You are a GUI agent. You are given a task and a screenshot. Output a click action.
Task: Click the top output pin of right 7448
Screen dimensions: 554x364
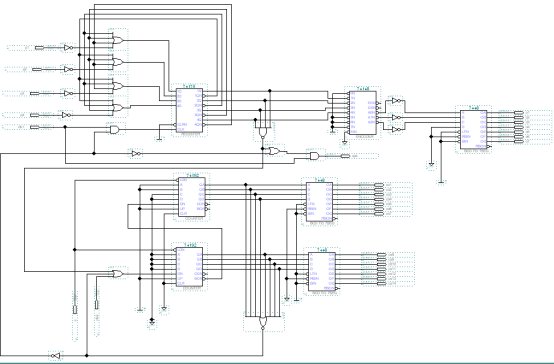(x=519, y=113)
